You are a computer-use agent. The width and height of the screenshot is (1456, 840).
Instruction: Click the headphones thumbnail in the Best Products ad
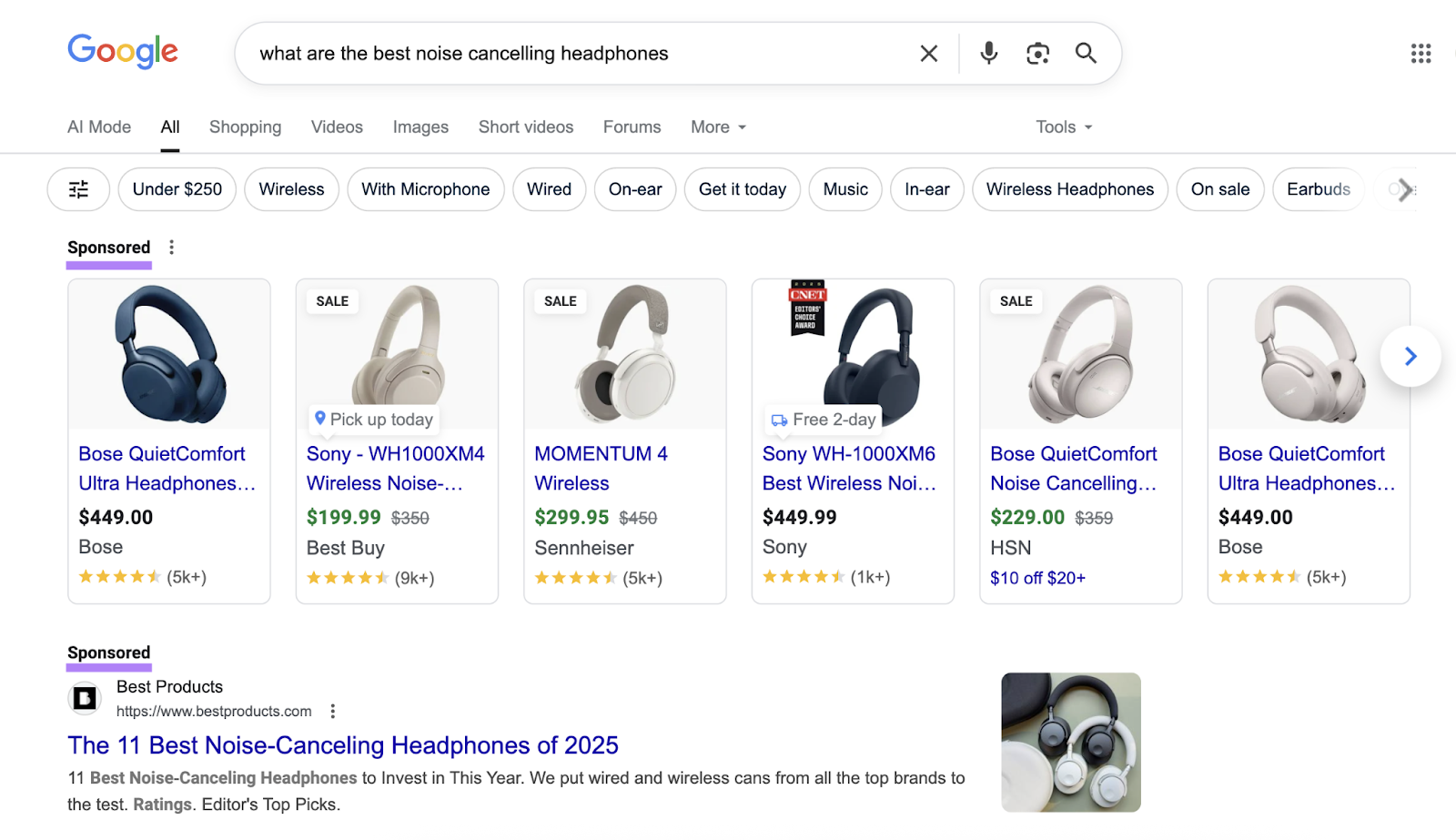pyautogui.click(x=1070, y=741)
